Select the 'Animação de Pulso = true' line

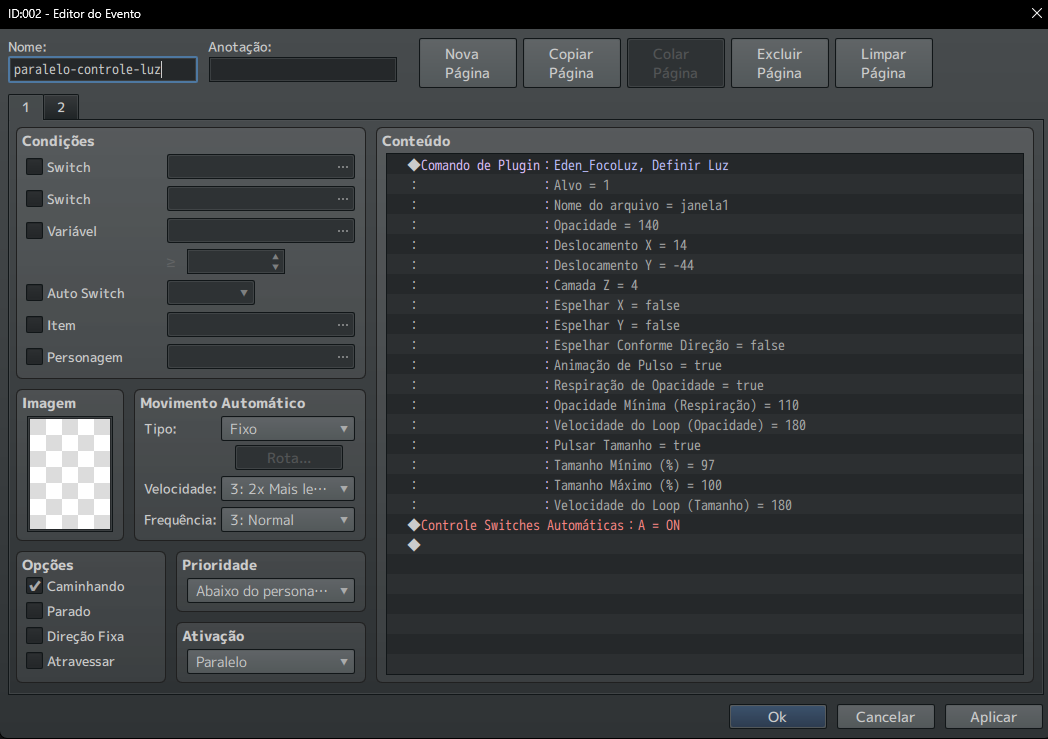click(x=704, y=365)
